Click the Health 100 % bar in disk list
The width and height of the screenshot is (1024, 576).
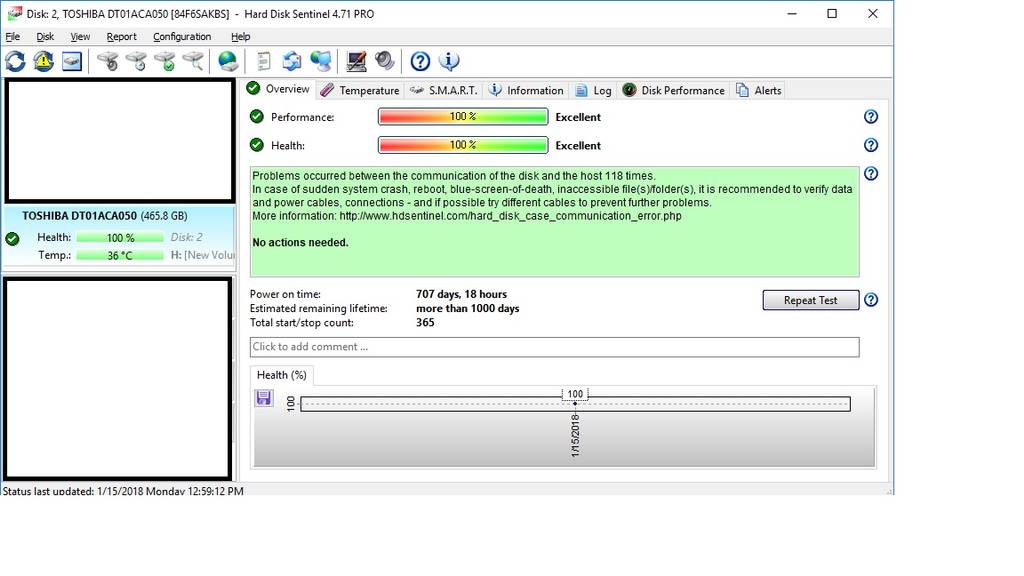(120, 238)
